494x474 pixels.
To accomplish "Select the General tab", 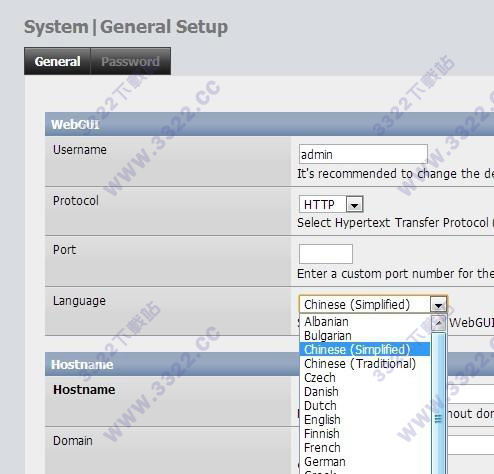I will pos(57,61).
